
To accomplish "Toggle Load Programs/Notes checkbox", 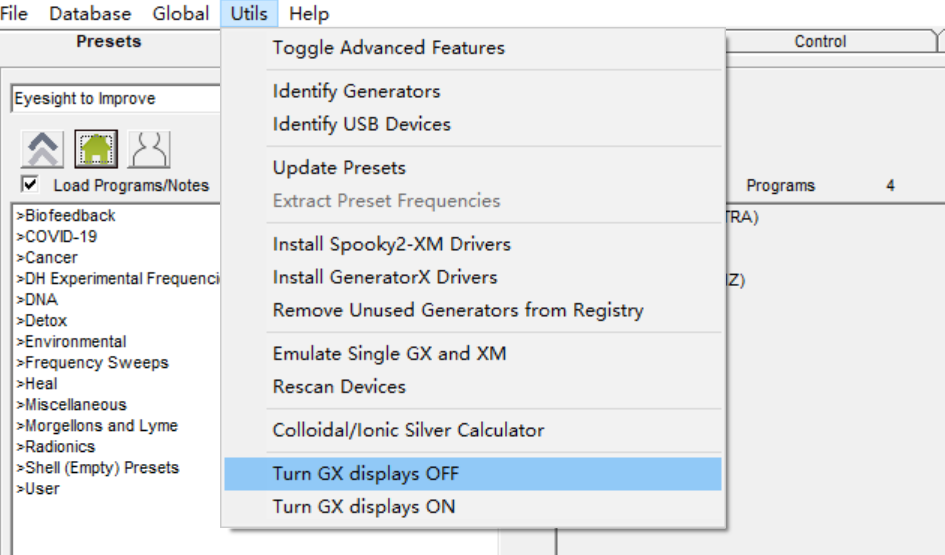I will (x=30, y=184).
